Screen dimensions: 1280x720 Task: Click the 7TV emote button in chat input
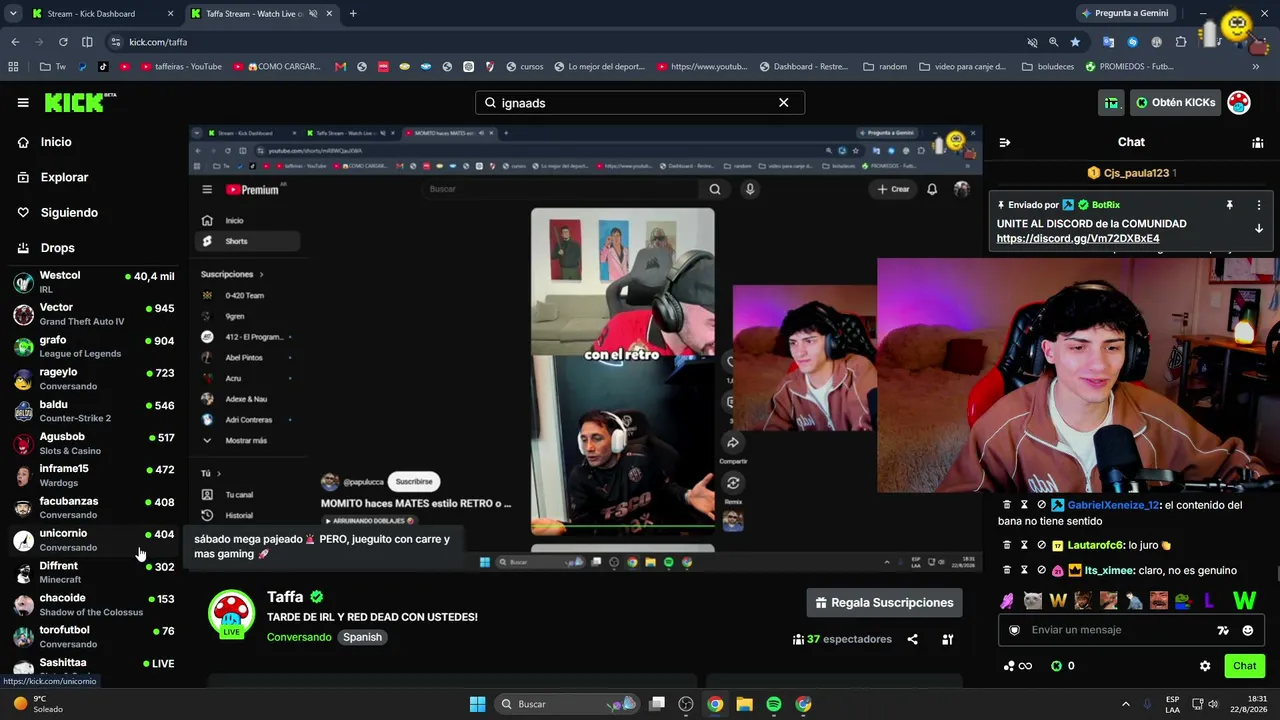[x=1222, y=630]
